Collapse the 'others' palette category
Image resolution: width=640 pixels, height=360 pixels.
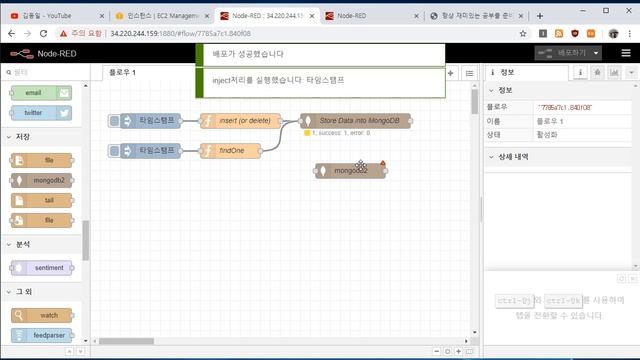click(42, 292)
